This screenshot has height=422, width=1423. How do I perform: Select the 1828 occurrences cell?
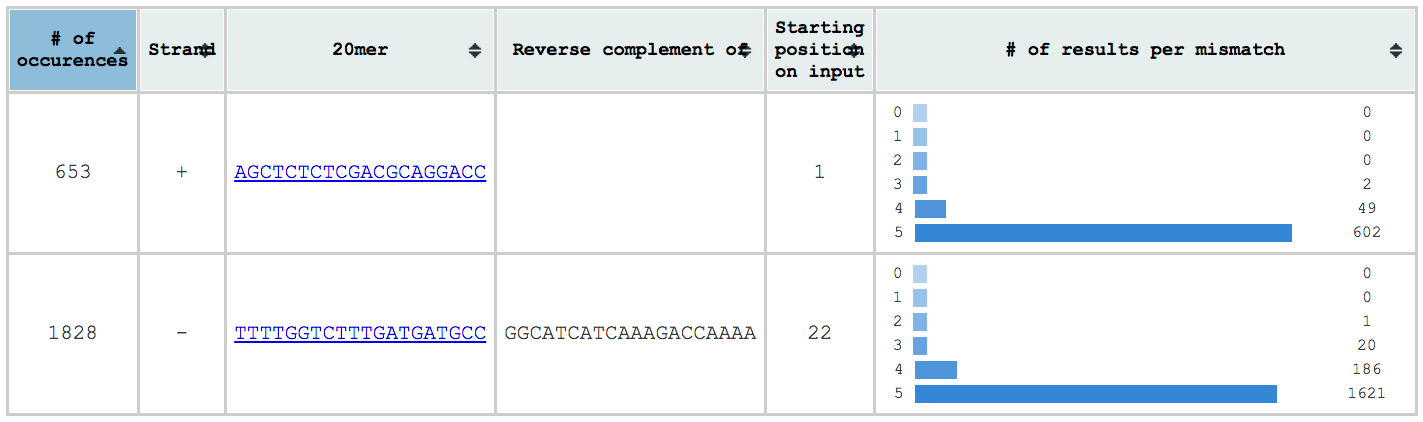(x=73, y=333)
